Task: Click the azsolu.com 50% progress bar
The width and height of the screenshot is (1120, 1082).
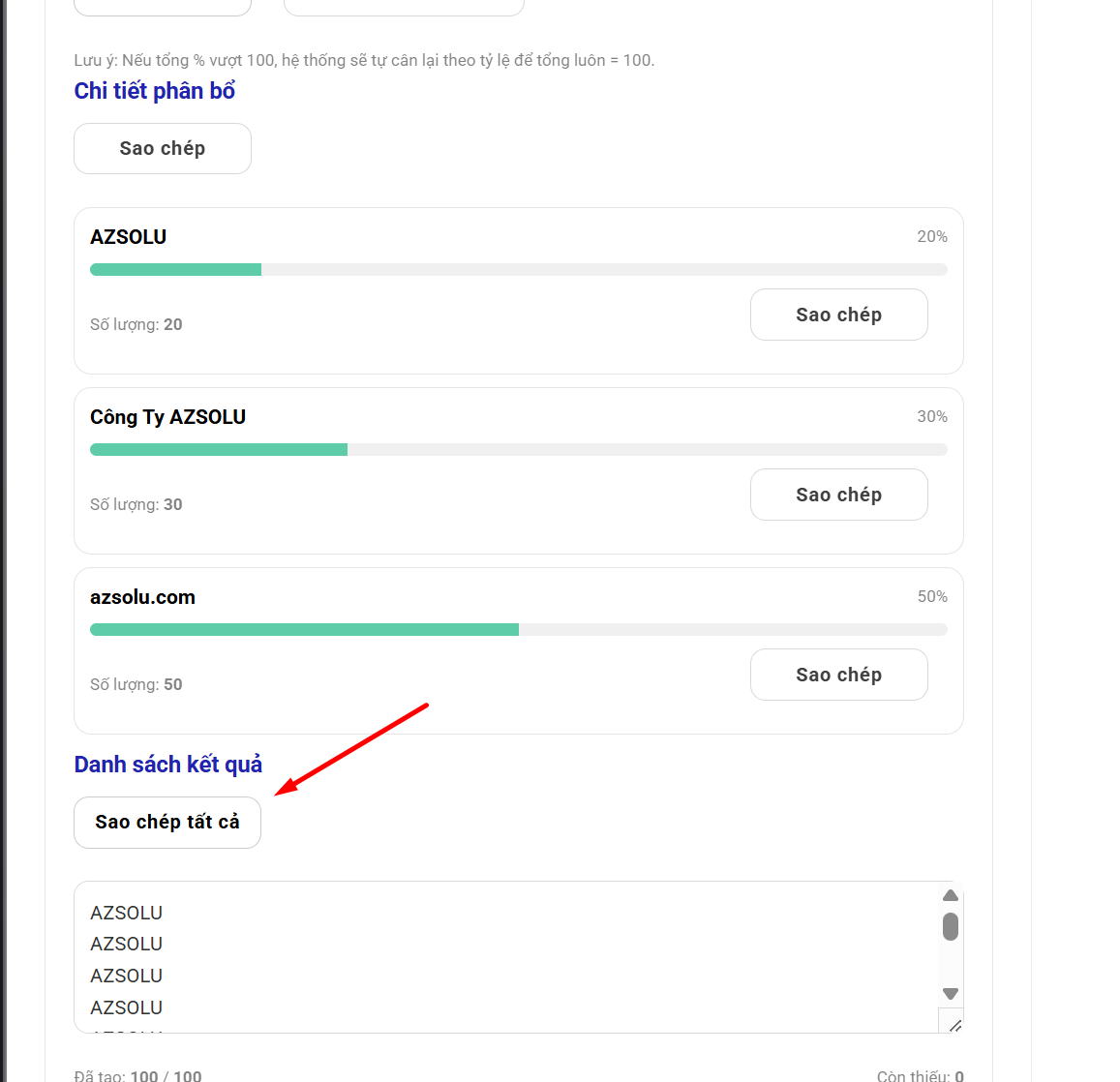Action: (519, 629)
